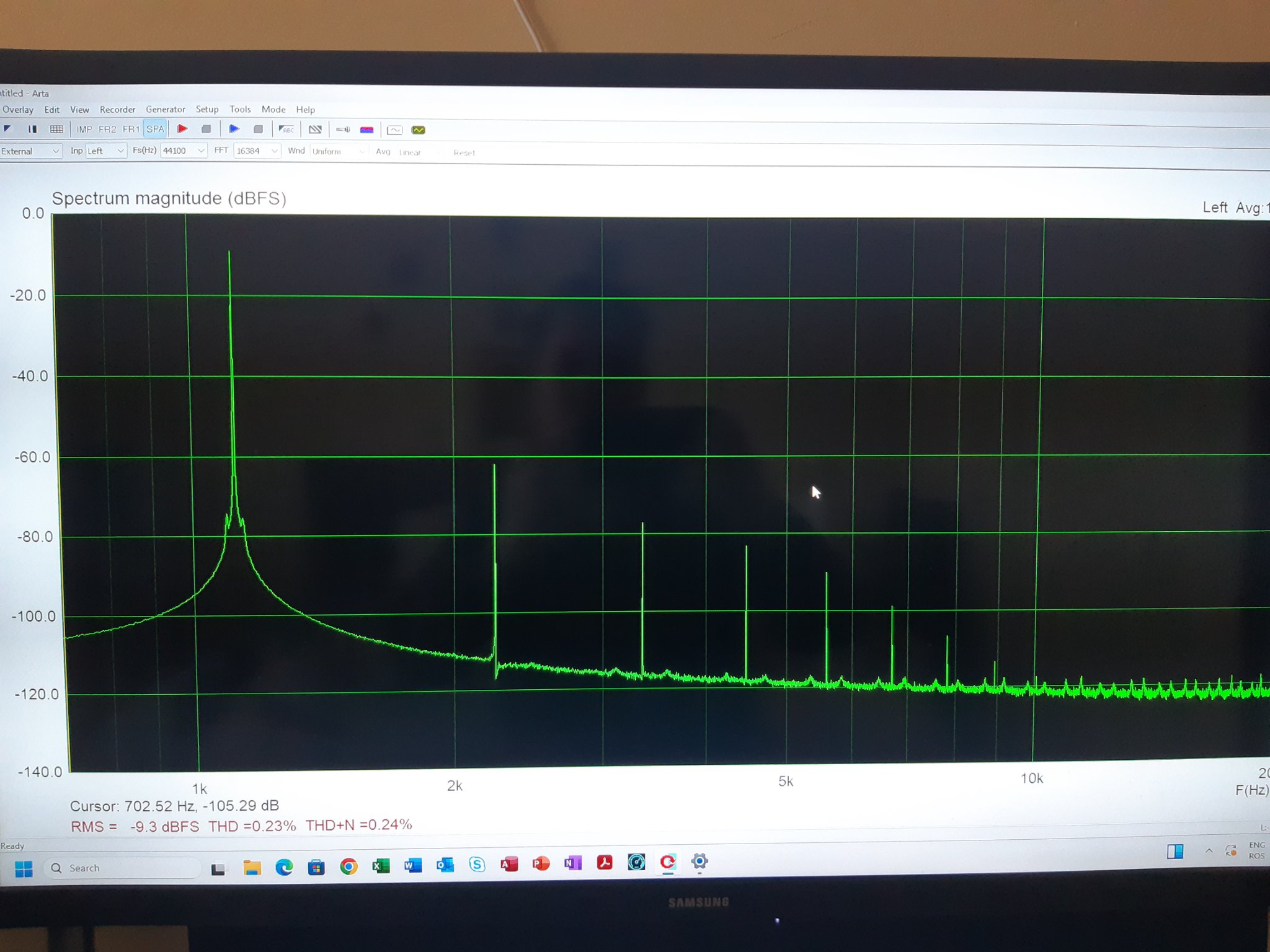The height and width of the screenshot is (952, 1270).
Task: Launch Google Chrome from the taskbar
Action: coord(349,866)
